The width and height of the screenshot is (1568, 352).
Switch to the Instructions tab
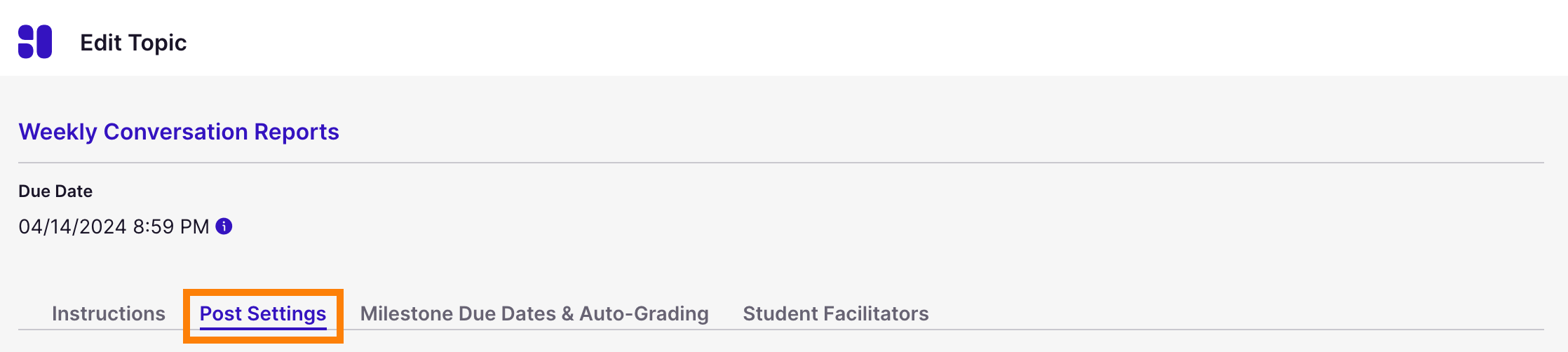point(109,313)
